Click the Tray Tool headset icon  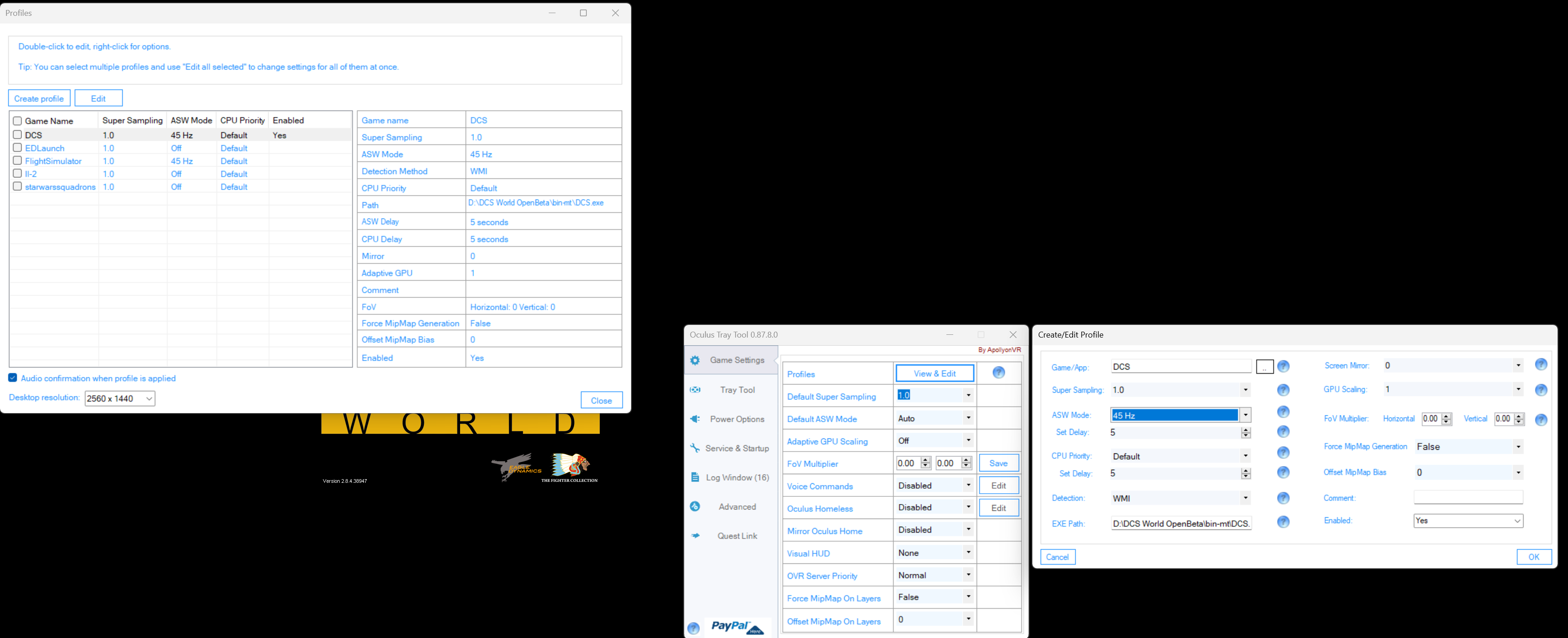click(x=695, y=390)
